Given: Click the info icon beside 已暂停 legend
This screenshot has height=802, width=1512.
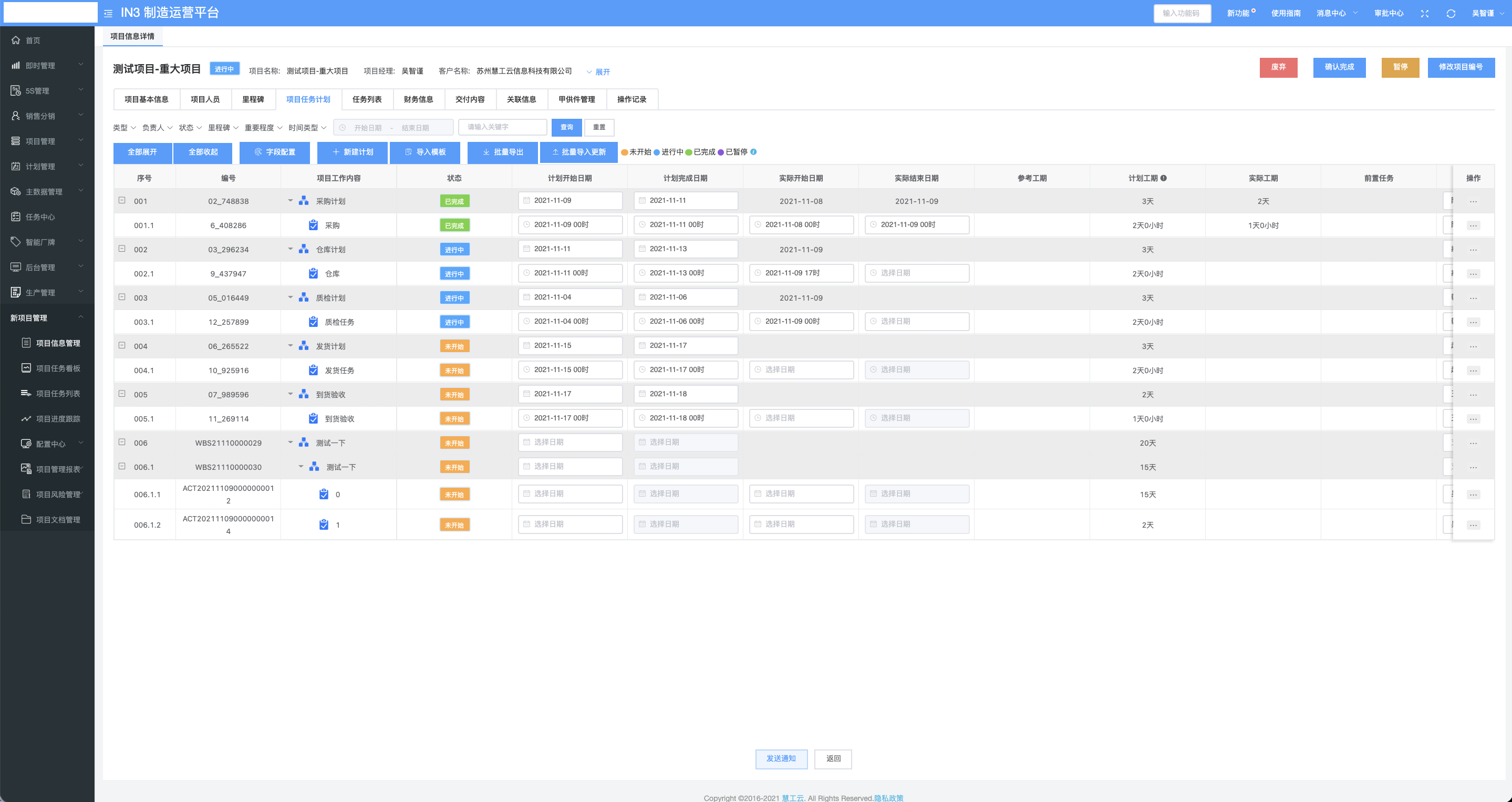Looking at the screenshot, I should tap(754, 152).
